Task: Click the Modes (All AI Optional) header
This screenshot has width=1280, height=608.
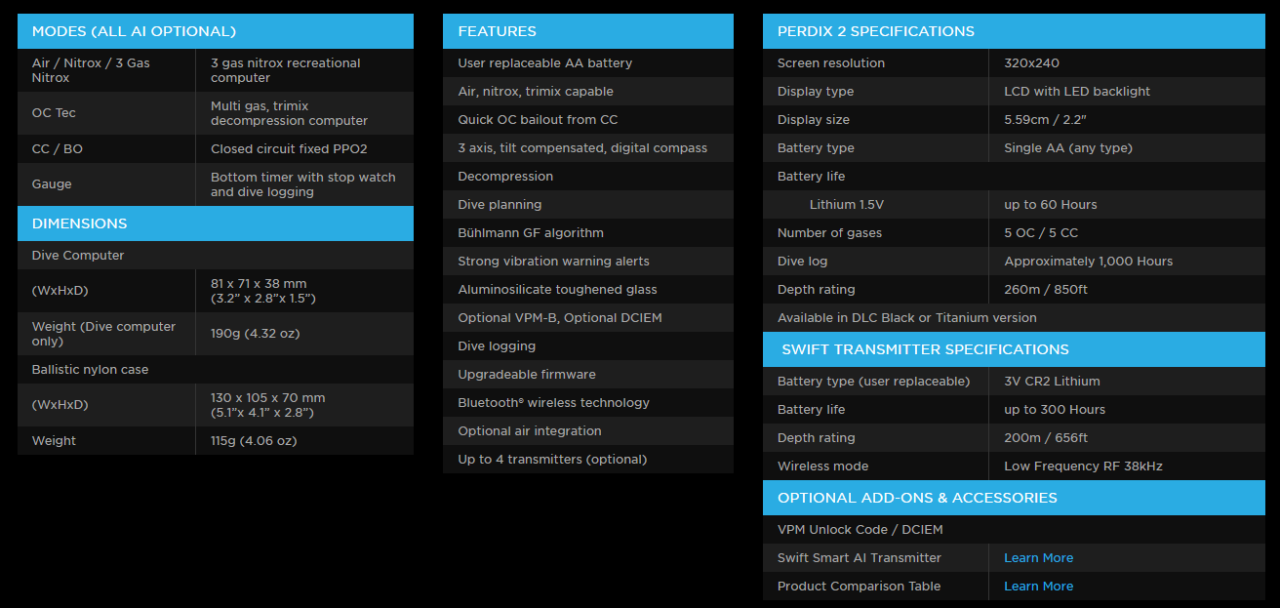Action: tap(134, 31)
